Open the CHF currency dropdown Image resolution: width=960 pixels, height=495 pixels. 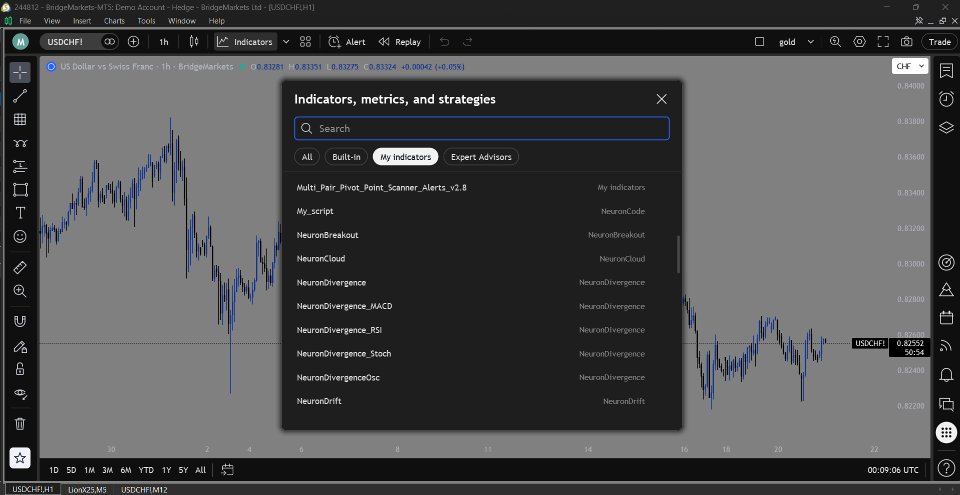click(910, 66)
